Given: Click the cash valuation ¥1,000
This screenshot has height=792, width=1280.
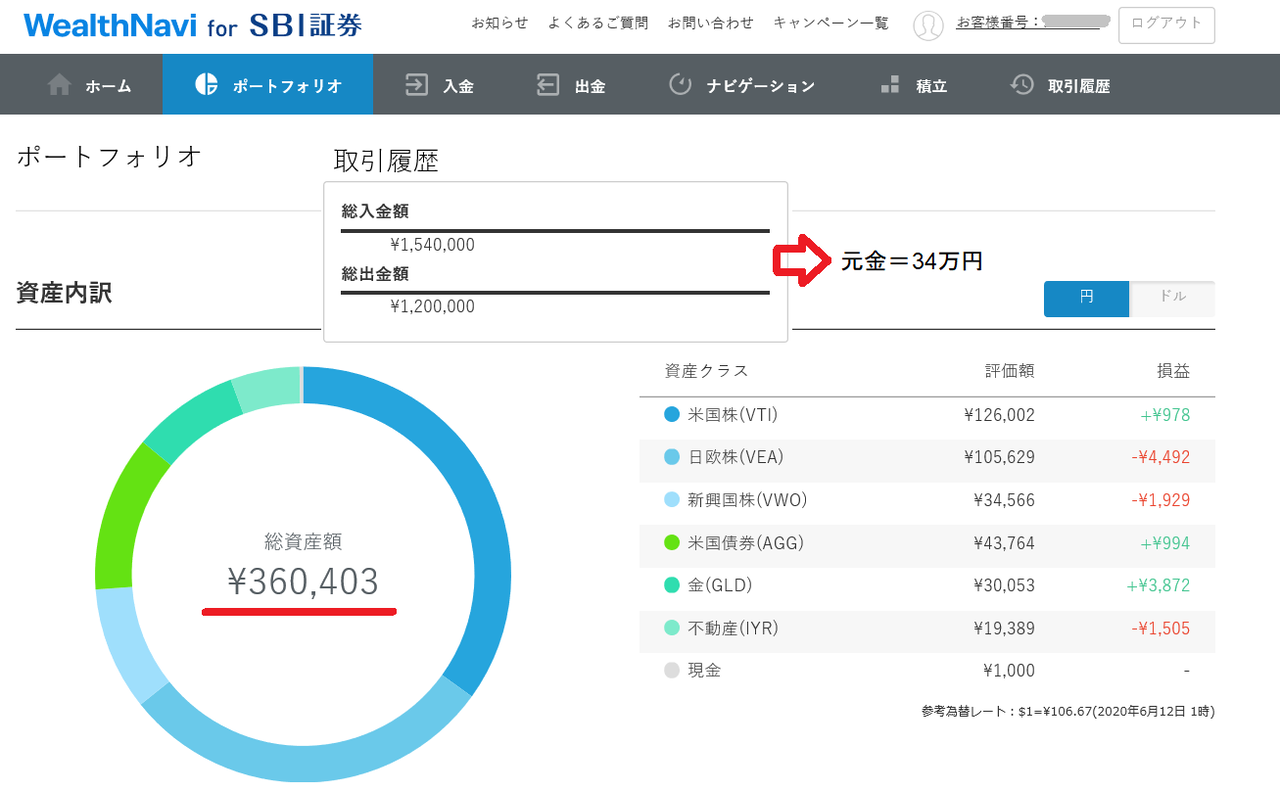Looking at the screenshot, I should pyautogui.click(x=1009, y=670).
